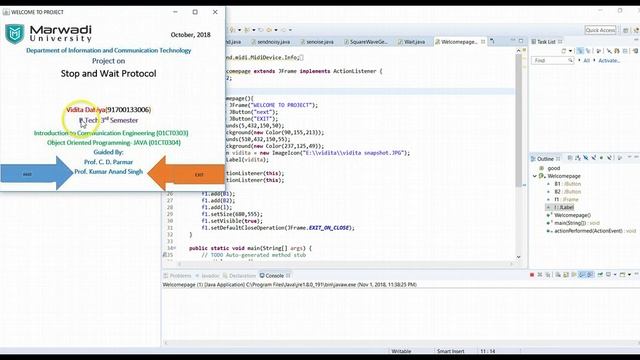Open the sendnoisy.java editor tab
This screenshot has height=360, width=640.
click(x=270, y=42)
